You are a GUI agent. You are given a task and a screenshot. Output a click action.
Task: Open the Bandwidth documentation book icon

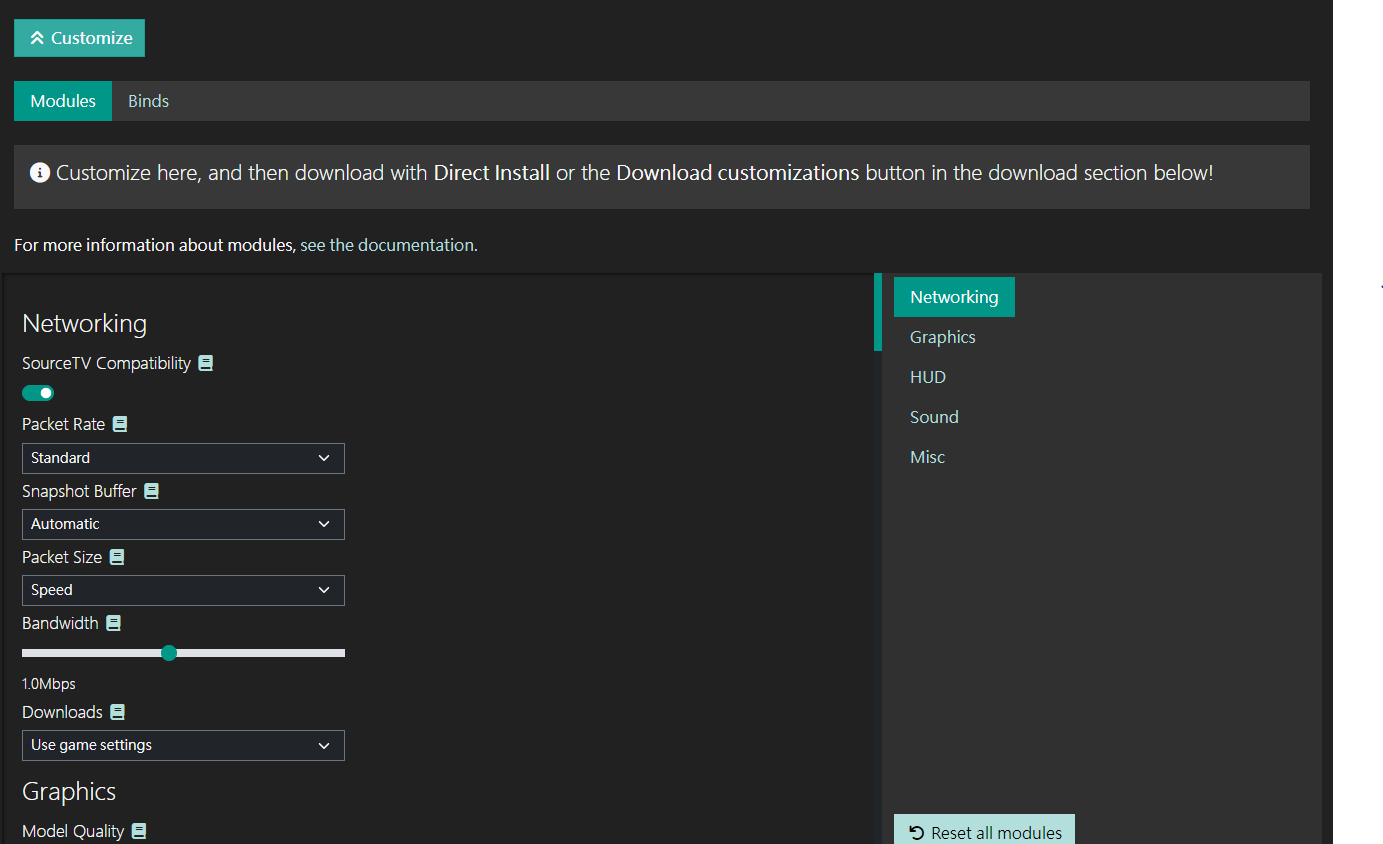click(x=114, y=623)
